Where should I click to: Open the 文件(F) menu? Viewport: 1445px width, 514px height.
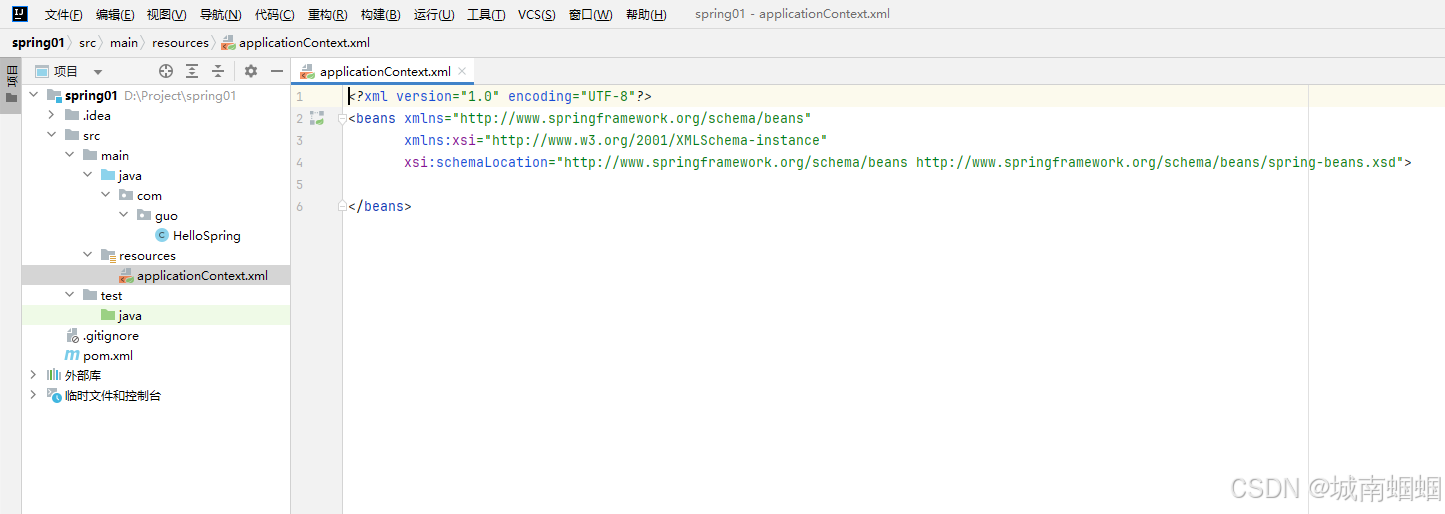point(63,15)
